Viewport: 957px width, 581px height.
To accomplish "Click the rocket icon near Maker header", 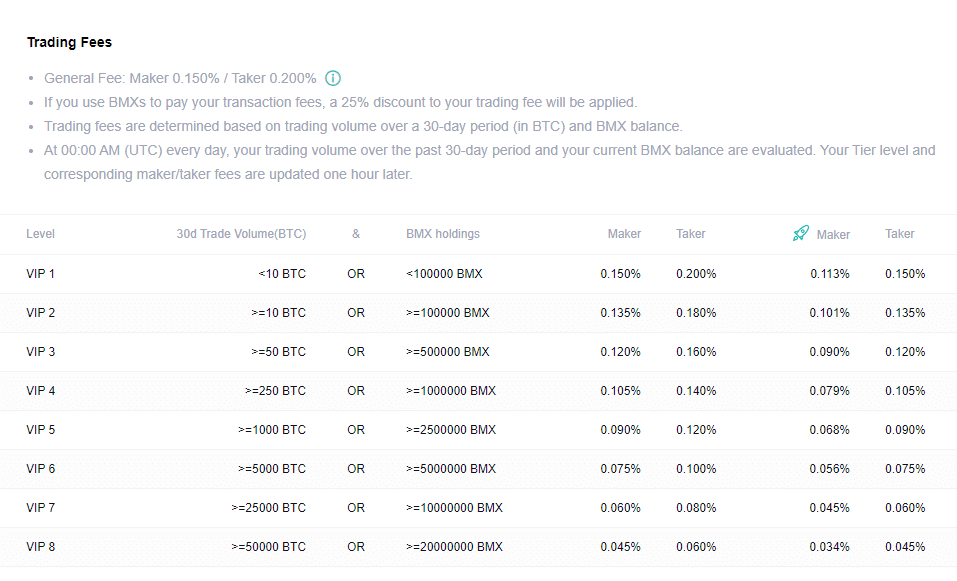I will tap(801, 233).
